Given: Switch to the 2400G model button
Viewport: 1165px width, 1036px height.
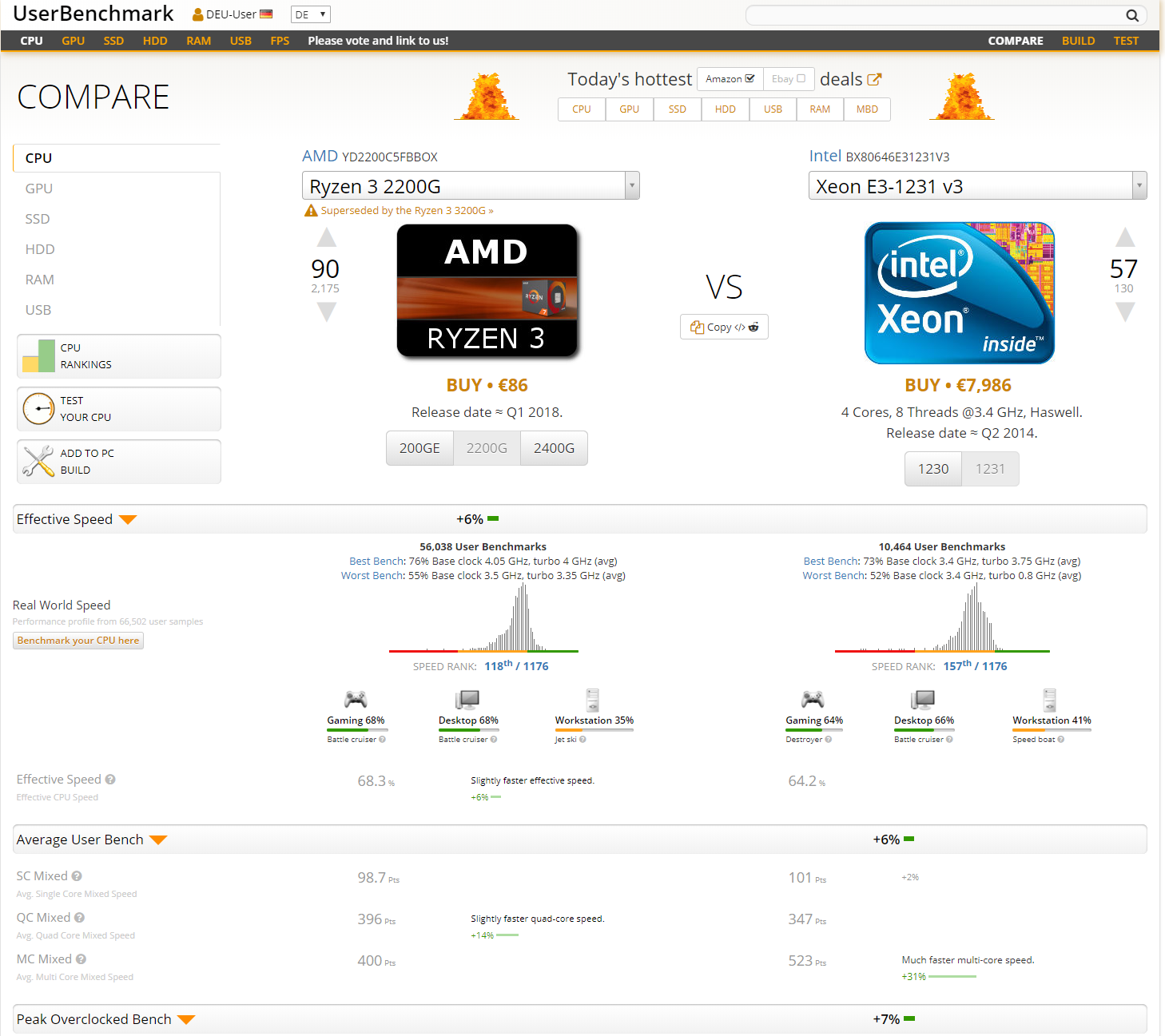Looking at the screenshot, I should pos(554,448).
